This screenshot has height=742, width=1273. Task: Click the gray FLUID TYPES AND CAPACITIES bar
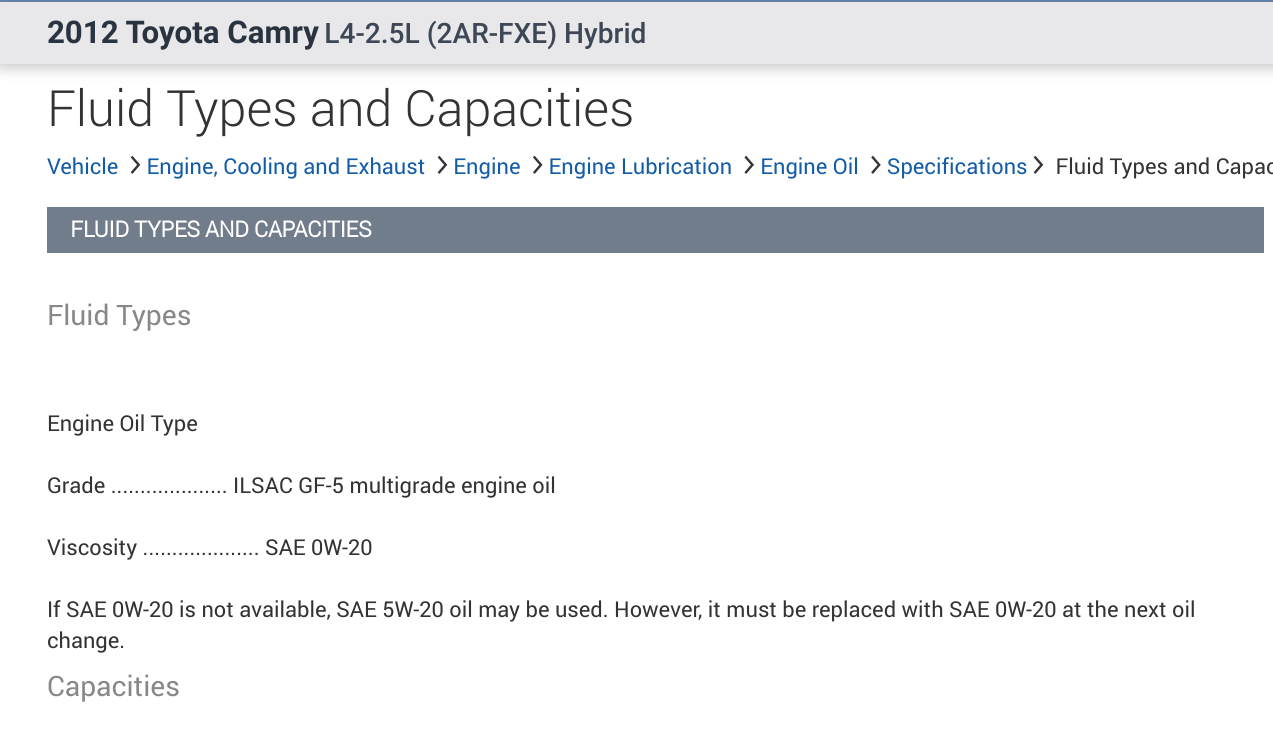(655, 230)
